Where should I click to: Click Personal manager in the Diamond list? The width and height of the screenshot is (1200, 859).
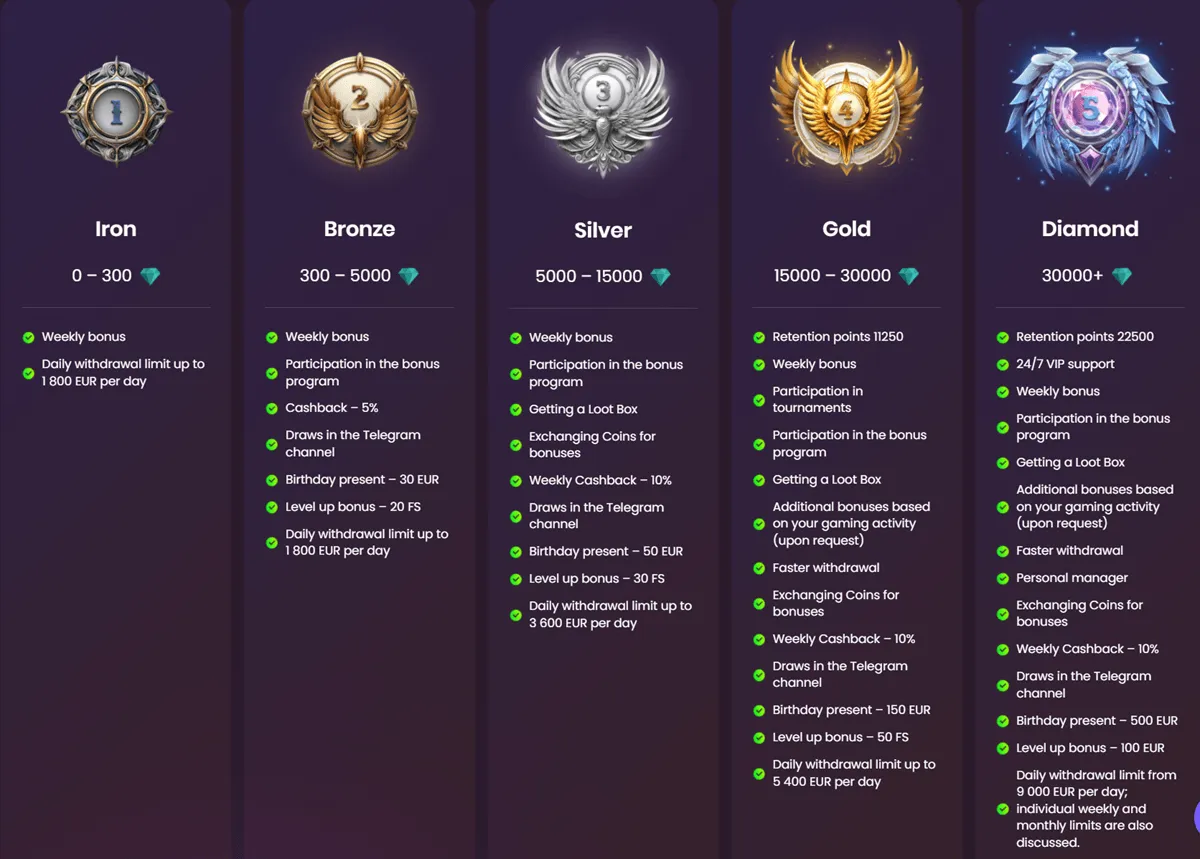coord(1072,578)
